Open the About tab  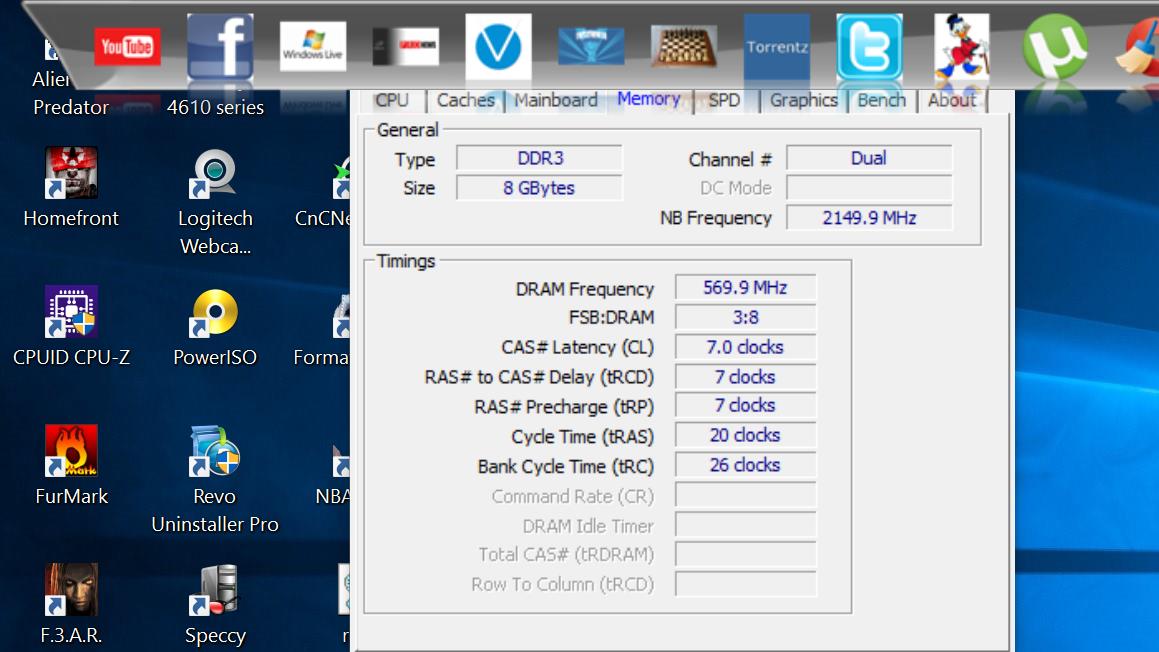coord(952,101)
